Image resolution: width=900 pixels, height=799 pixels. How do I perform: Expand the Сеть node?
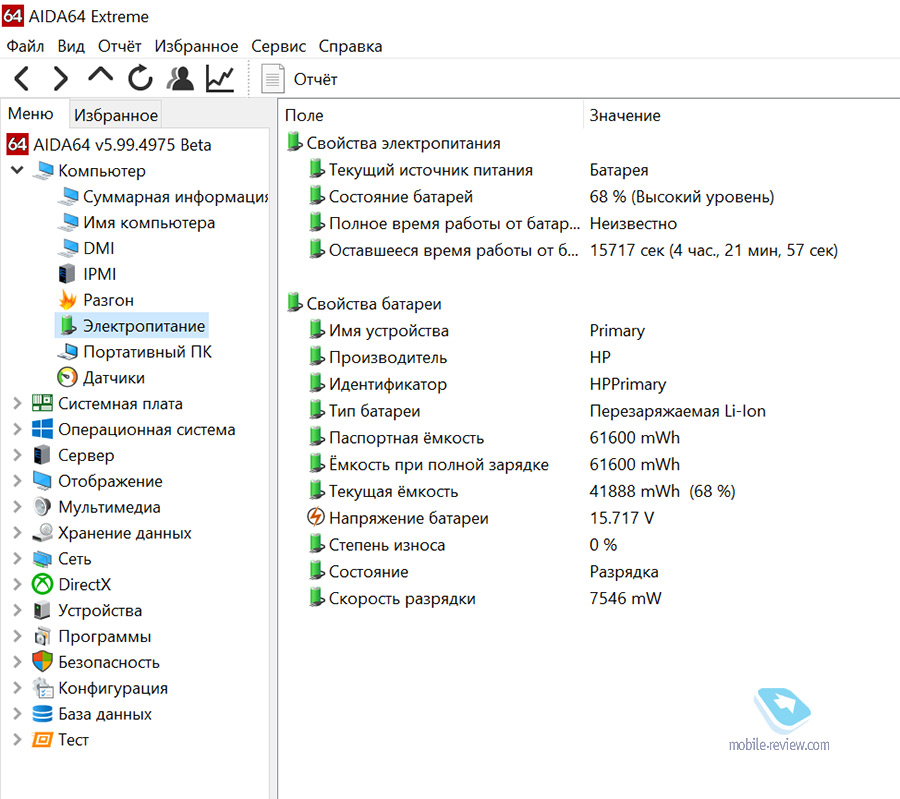pyautogui.click(x=17, y=558)
